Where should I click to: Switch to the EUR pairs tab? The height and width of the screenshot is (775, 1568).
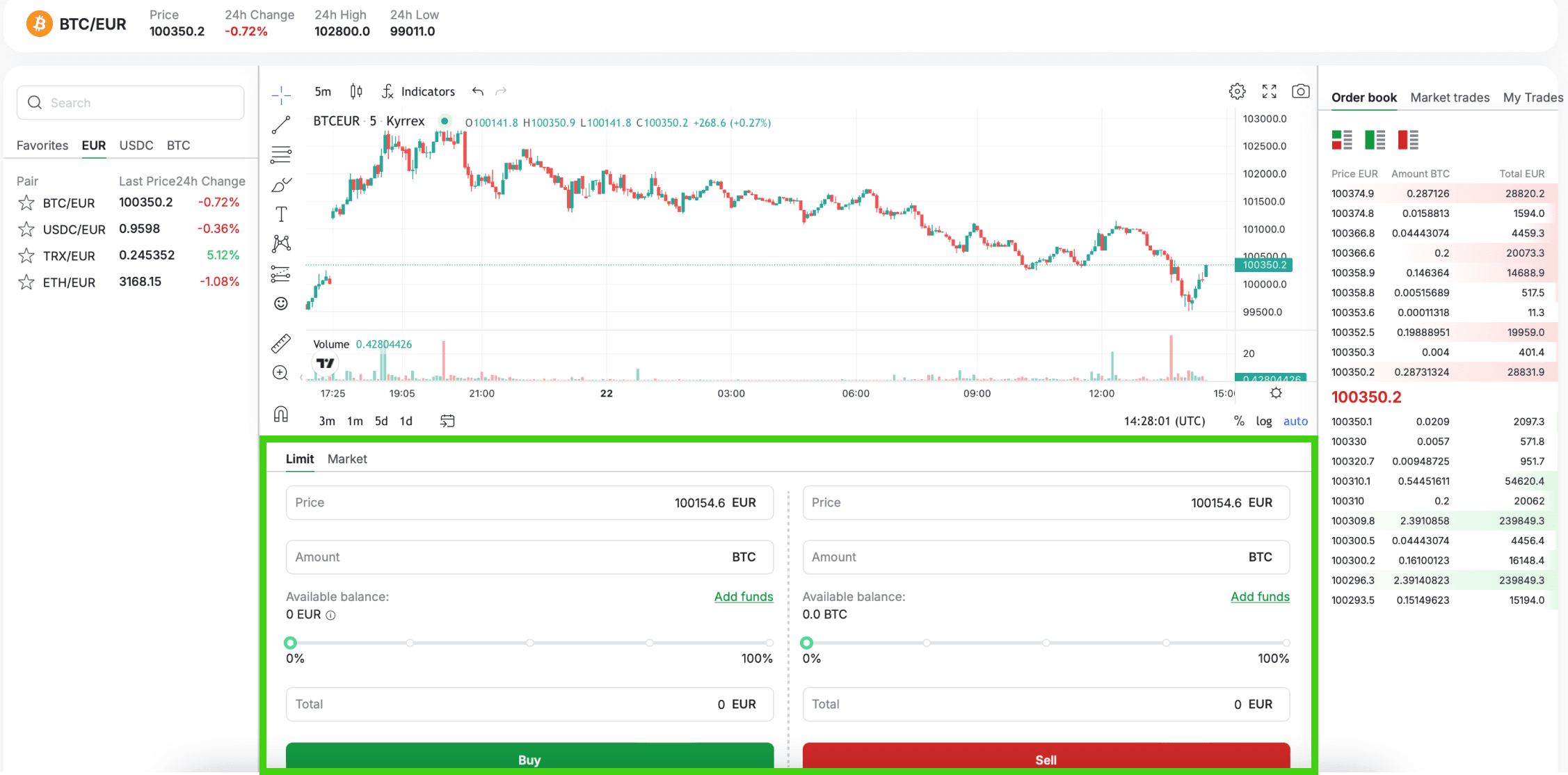tap(94, 145)
